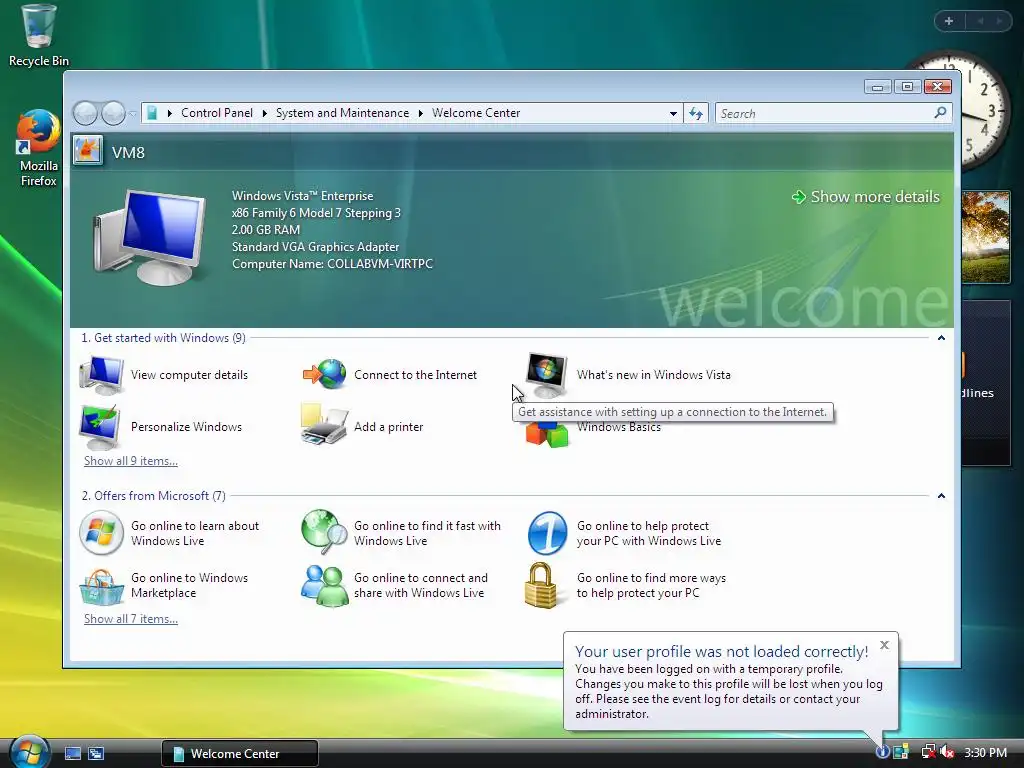Open recent pages dropdown next to Forward
This screenshot has height=768, width=1024.
point(133,114)
